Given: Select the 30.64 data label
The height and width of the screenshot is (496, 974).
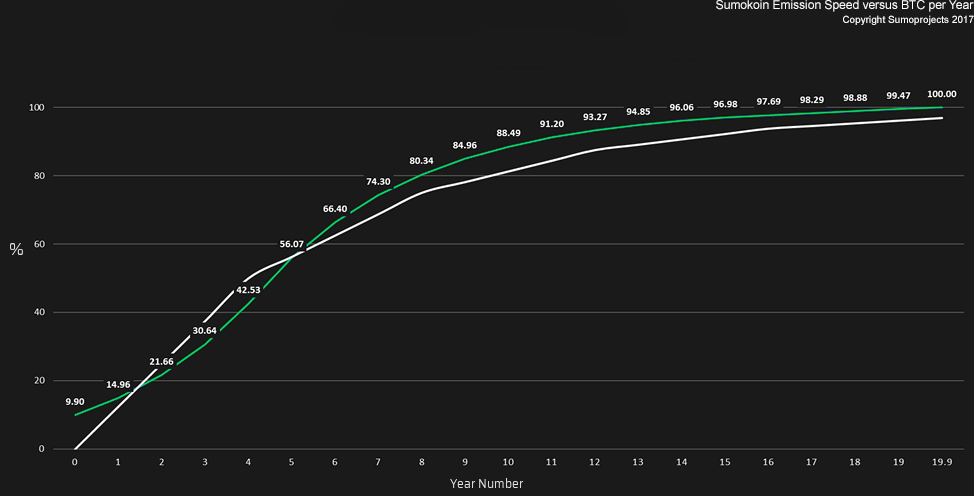Looking at the screenshot, I should tap(204, 331).
